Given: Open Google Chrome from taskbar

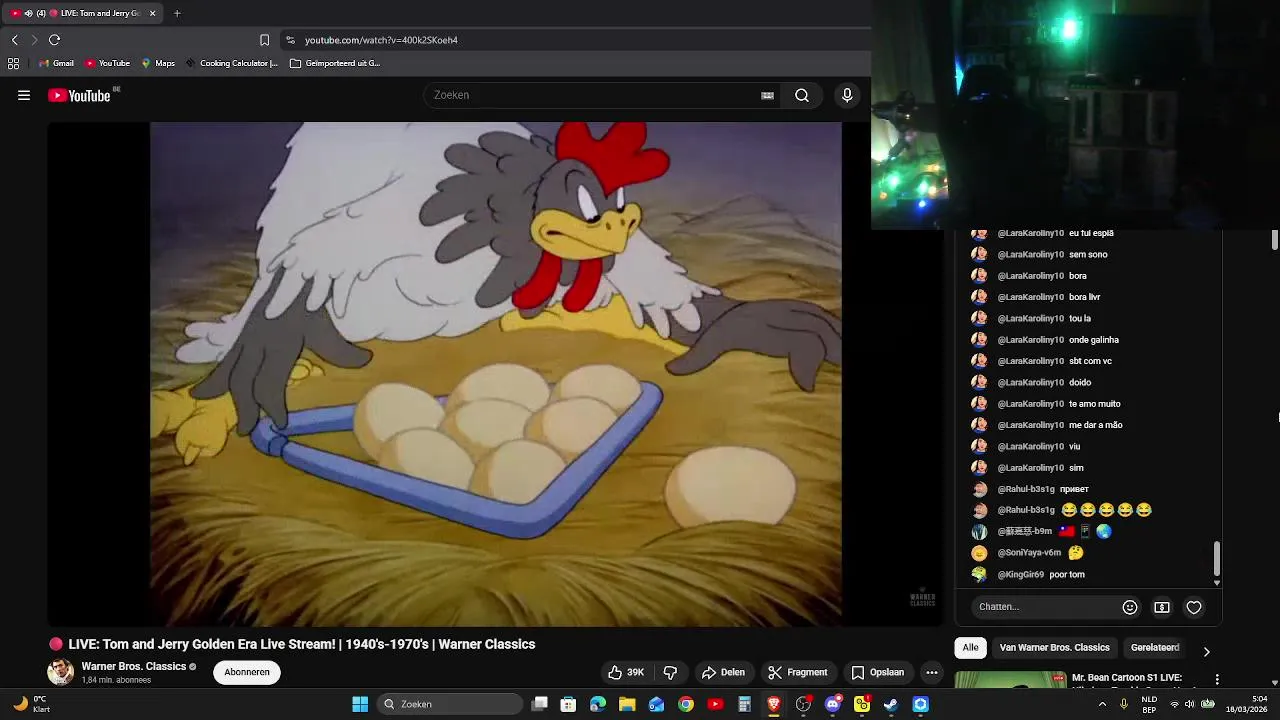Looking at the screenshot, I should (x=686, y=704).
